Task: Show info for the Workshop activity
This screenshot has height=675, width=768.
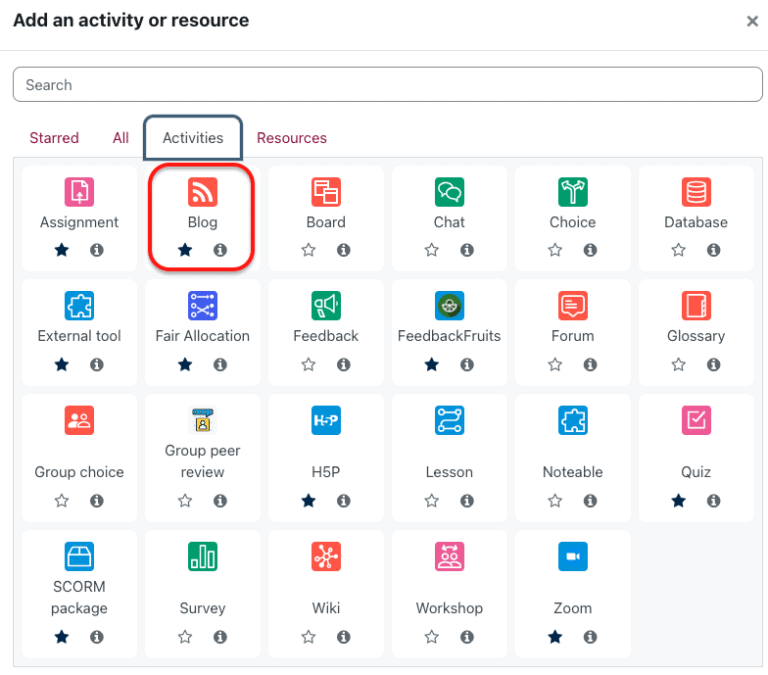Action: coord(467,637)
